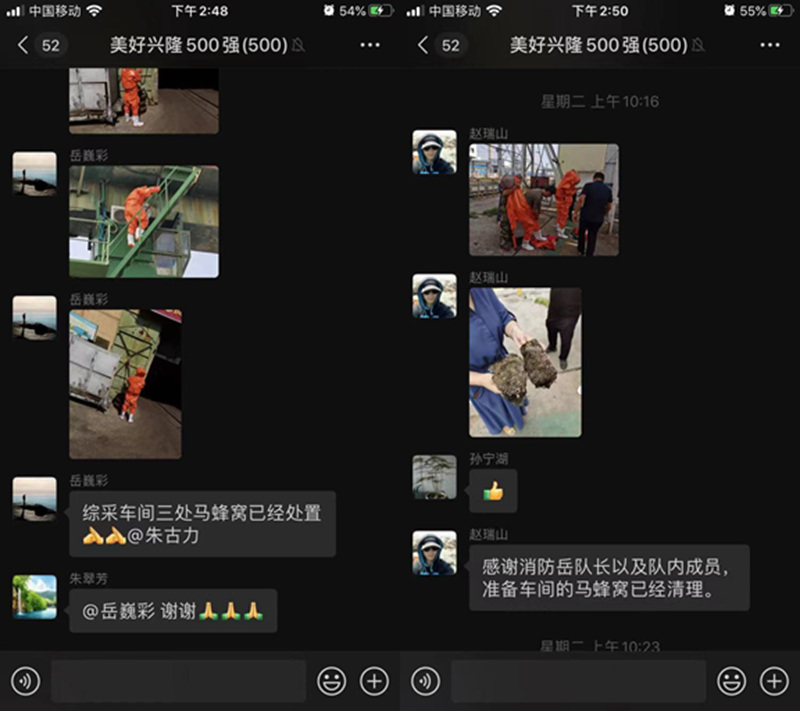This screenshot has height=711, width=800.
Task: Switch to voice input in the right chat
Action: 426,681
